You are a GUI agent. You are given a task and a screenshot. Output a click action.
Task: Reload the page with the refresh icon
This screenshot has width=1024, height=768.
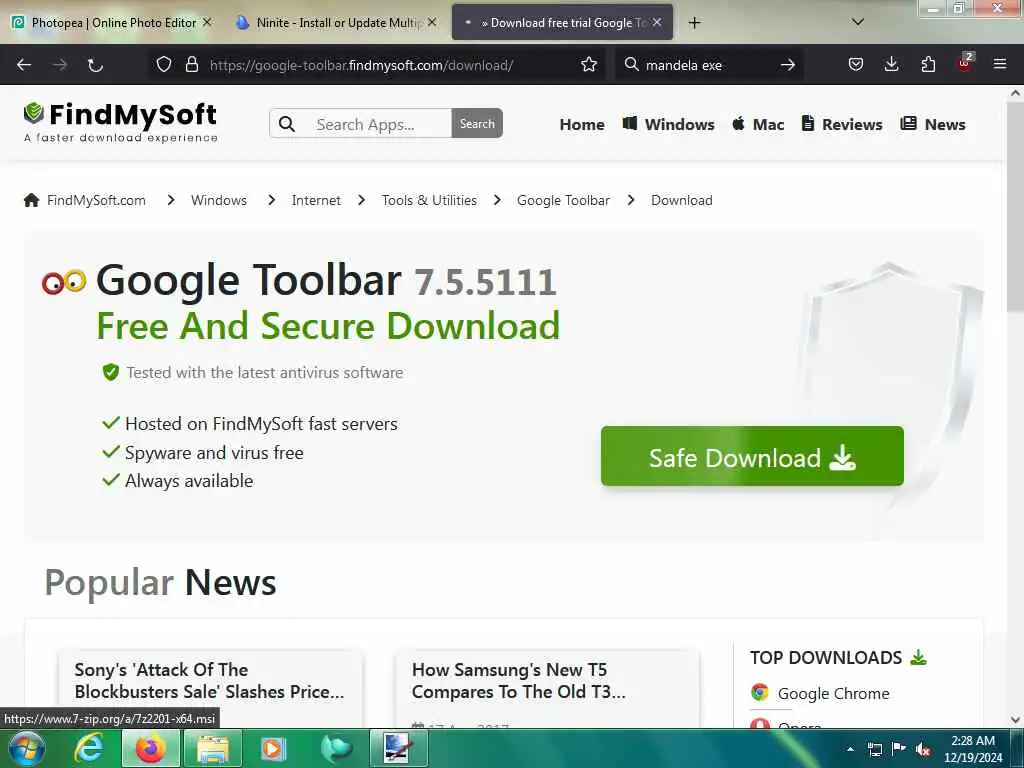95,65
